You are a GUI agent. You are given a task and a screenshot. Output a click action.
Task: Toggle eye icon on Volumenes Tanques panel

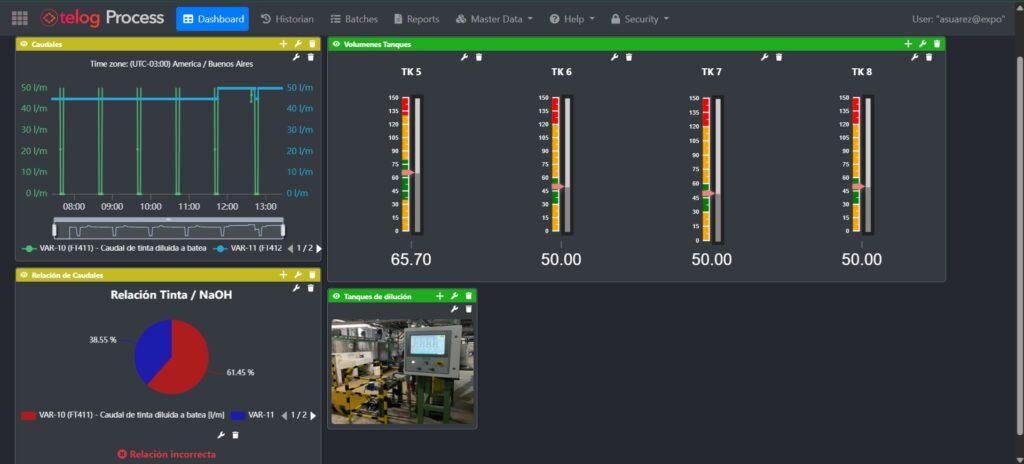coord(336,44)
